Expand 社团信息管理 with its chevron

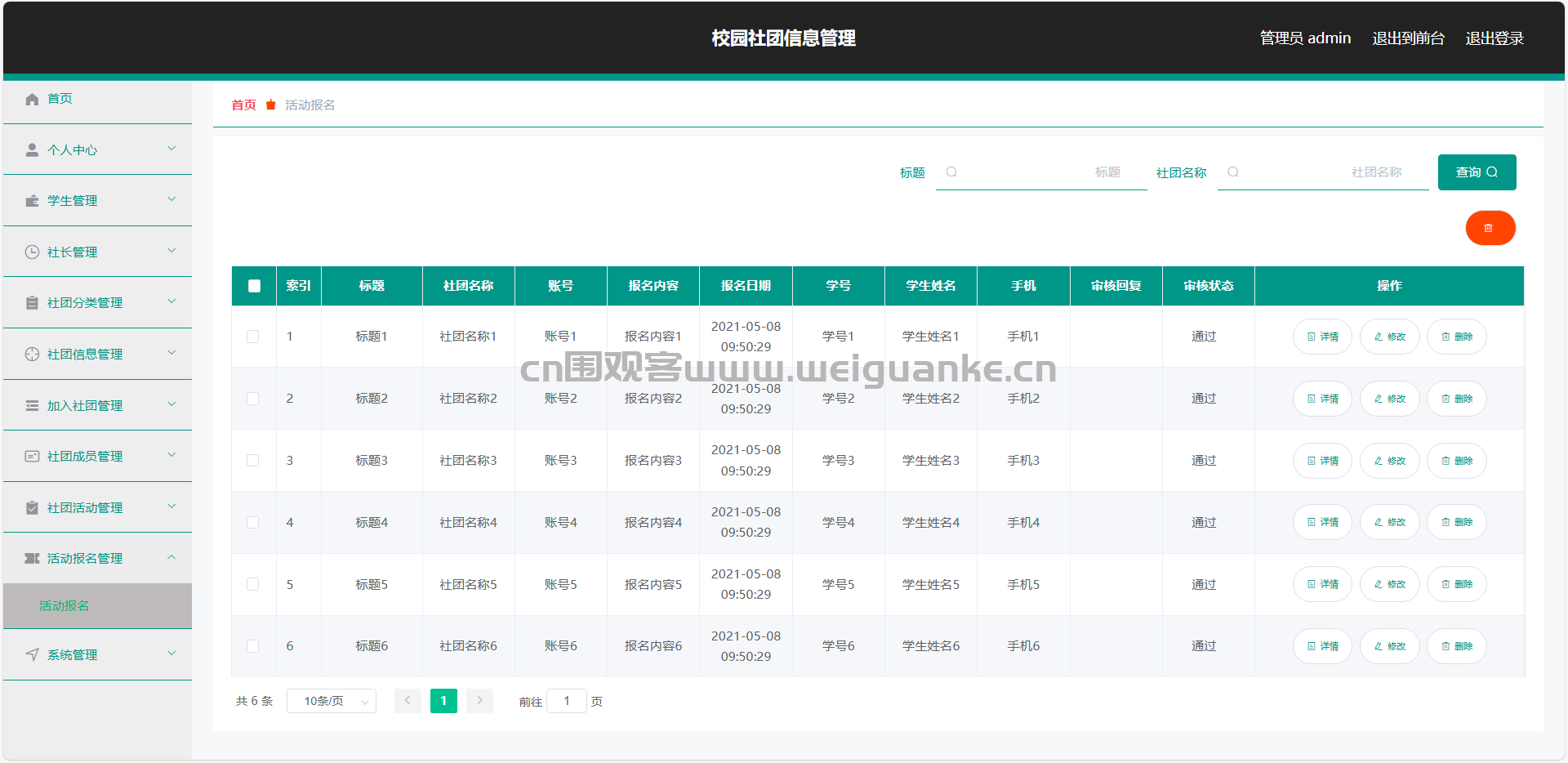pos(171,353)
